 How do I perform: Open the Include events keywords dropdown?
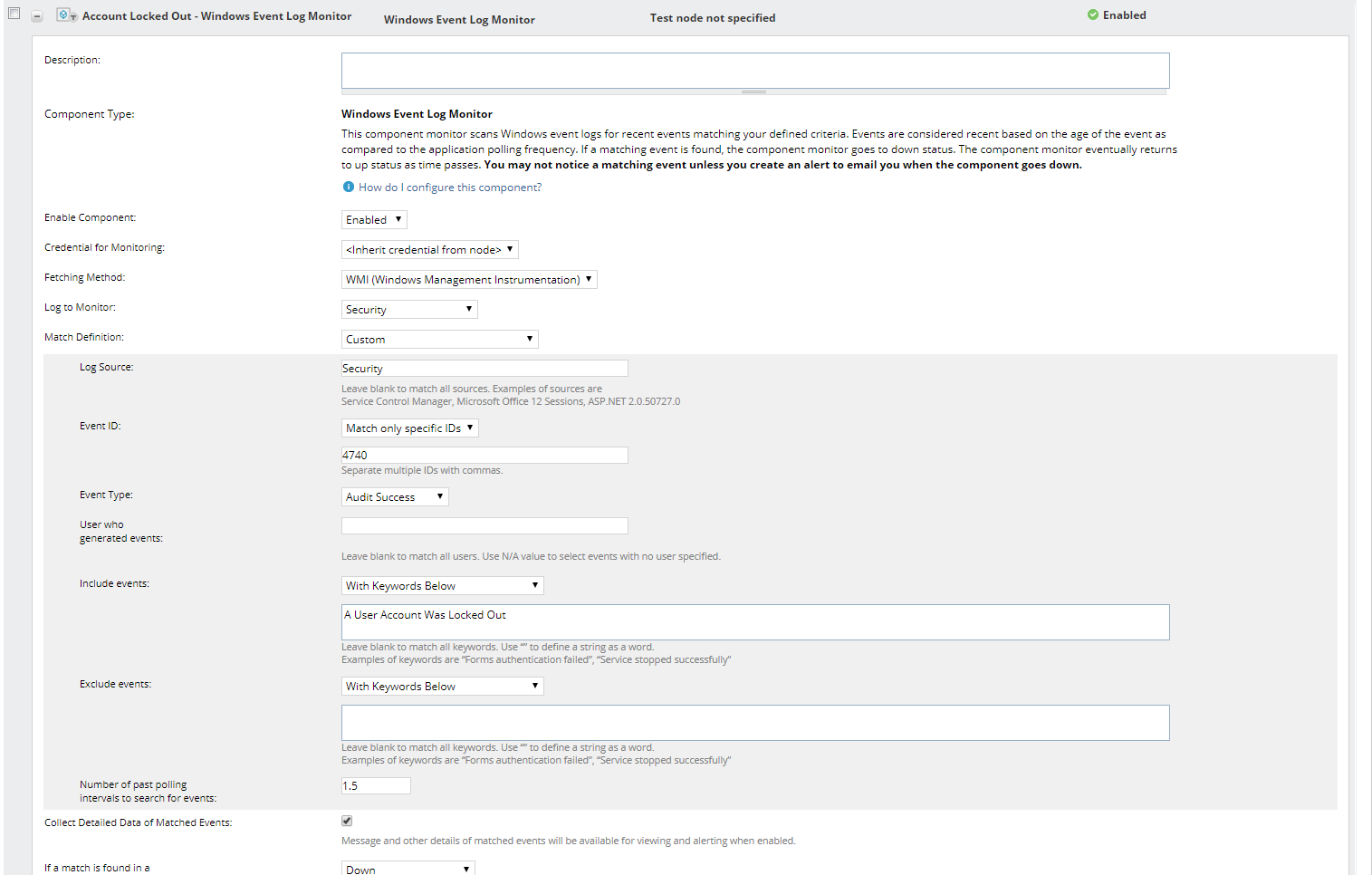[443, 586]
